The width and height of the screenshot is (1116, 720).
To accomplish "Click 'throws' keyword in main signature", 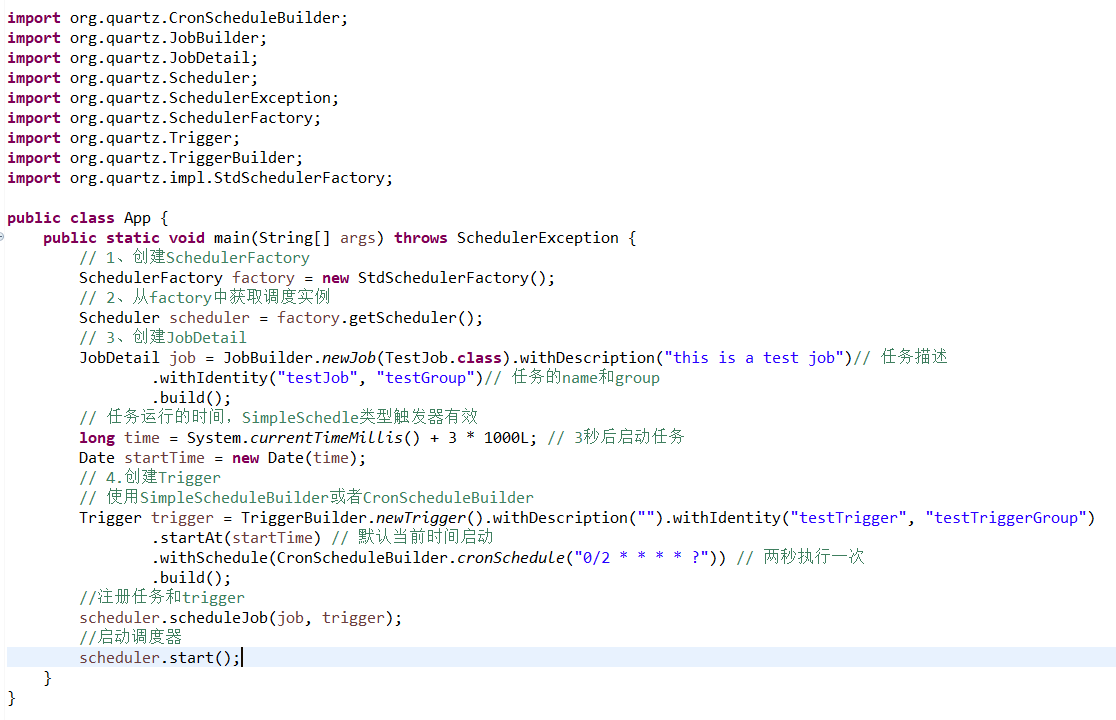I will [x=421, y=238].
